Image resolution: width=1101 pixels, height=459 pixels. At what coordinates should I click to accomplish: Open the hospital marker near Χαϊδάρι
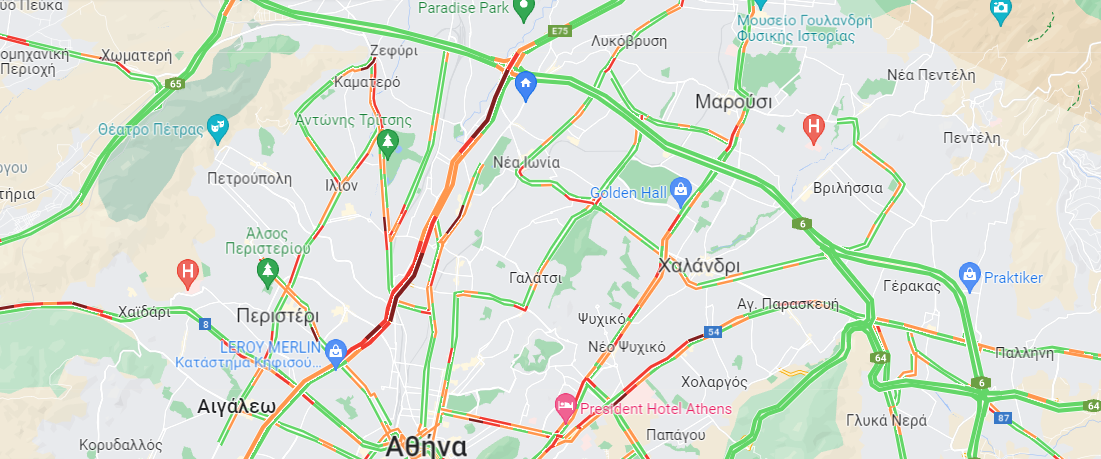point(187,273)
